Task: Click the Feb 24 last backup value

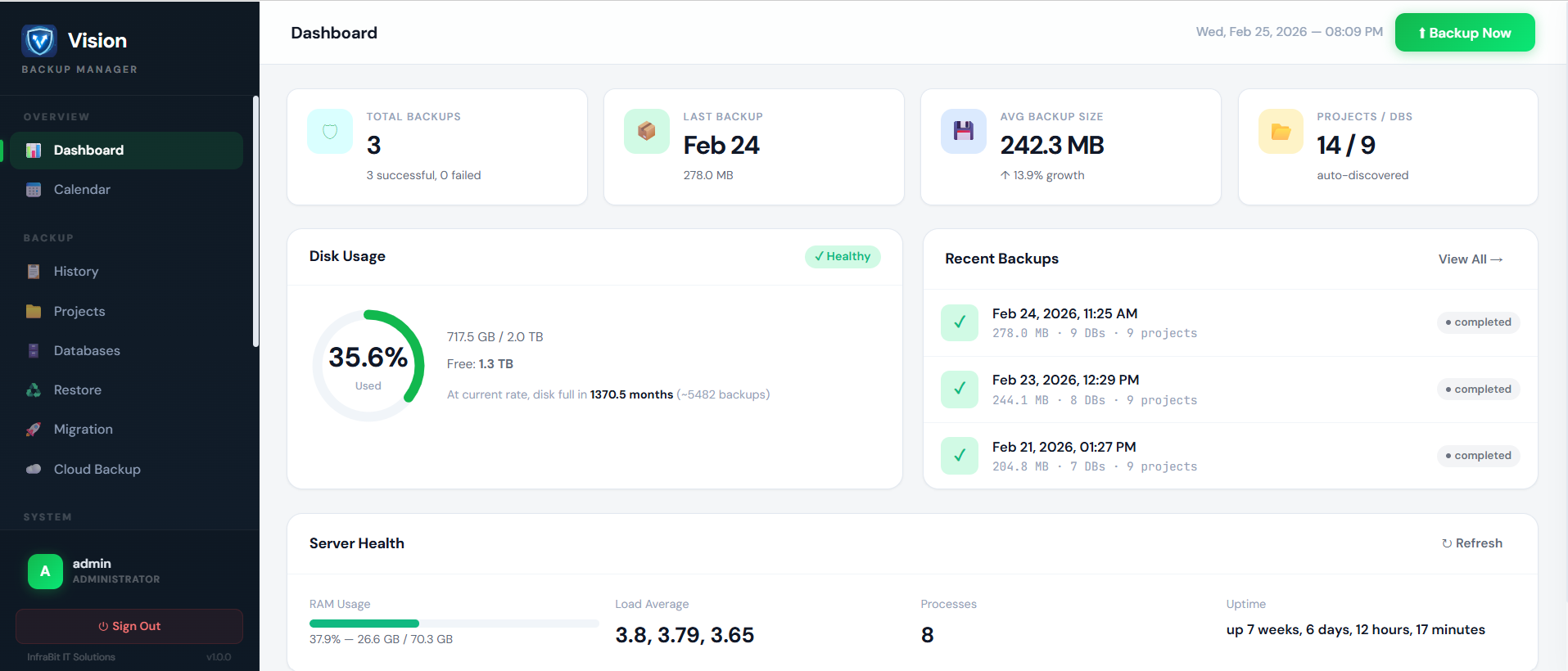Action: 721,146
